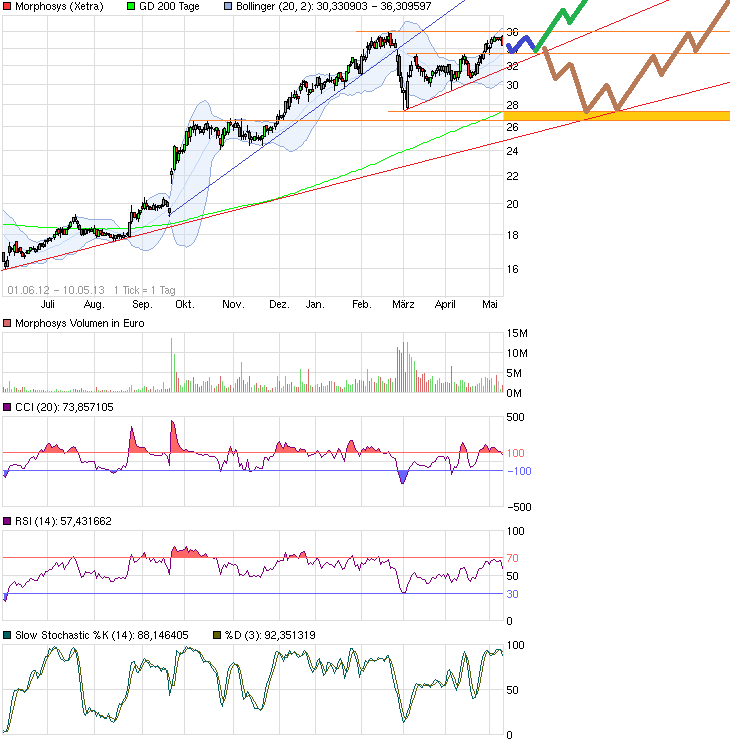Click the 15M label on volume axis
This screenshot has height=743, width=730.
518,333
